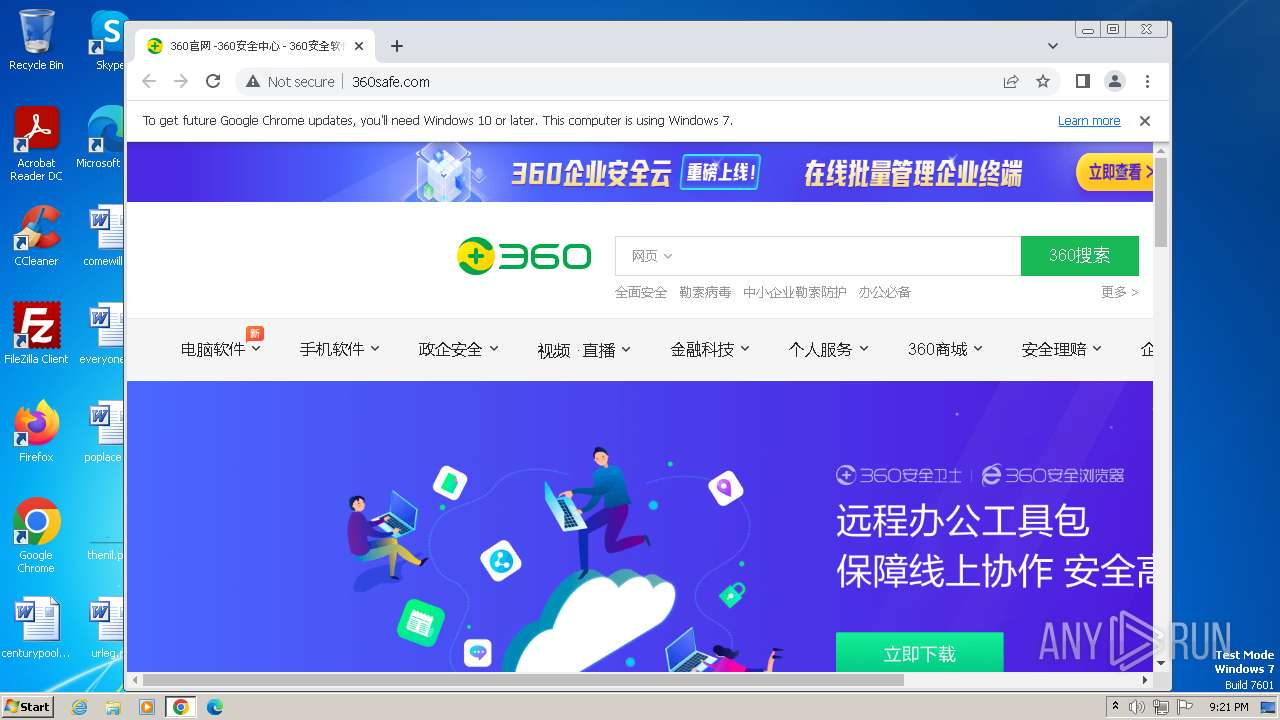This screenshot has width=1280, height=720.
Task: Share this page via the share icon
Action: (1011, 82)
